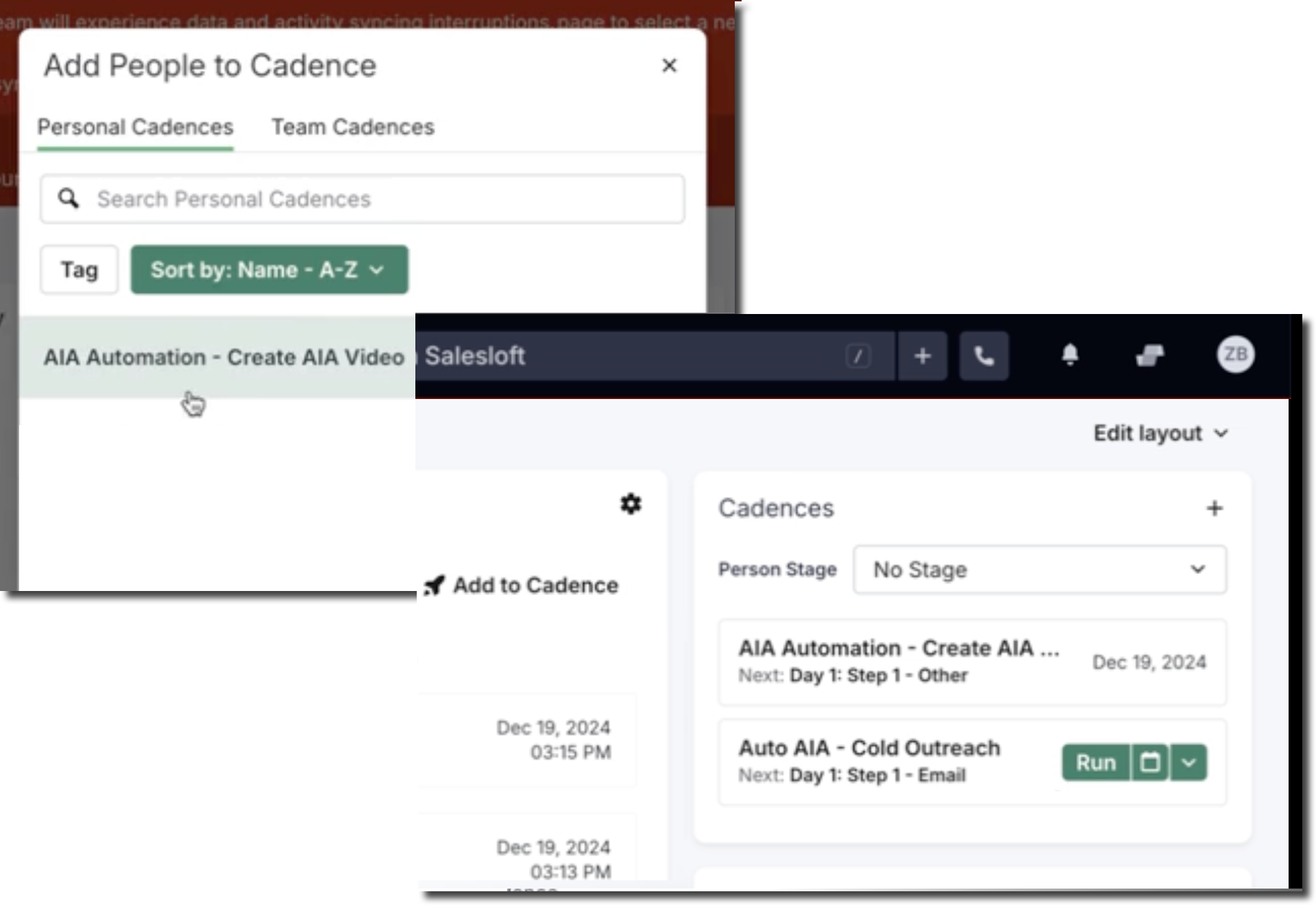1316x905 pixels.
Task: Click the Search Personal Cadences field
Action: (x=362, y=199)
